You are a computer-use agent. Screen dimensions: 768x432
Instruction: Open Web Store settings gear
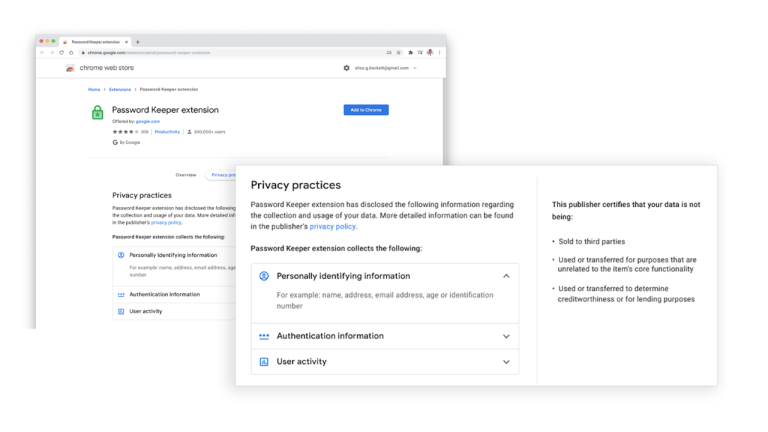coord(346,68)
